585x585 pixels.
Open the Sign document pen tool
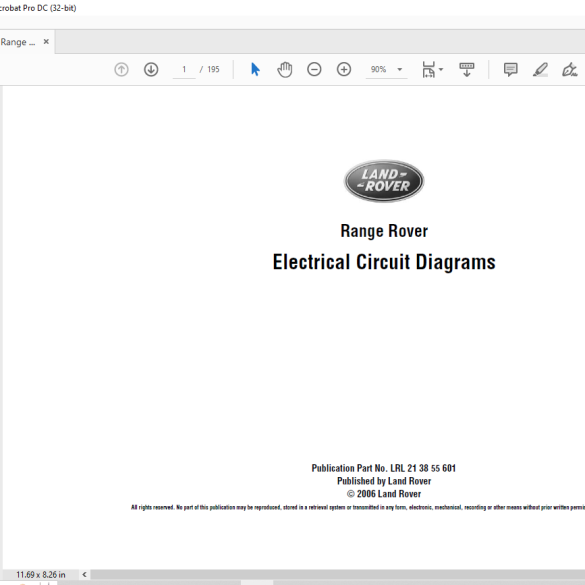(x=569, y=69)
